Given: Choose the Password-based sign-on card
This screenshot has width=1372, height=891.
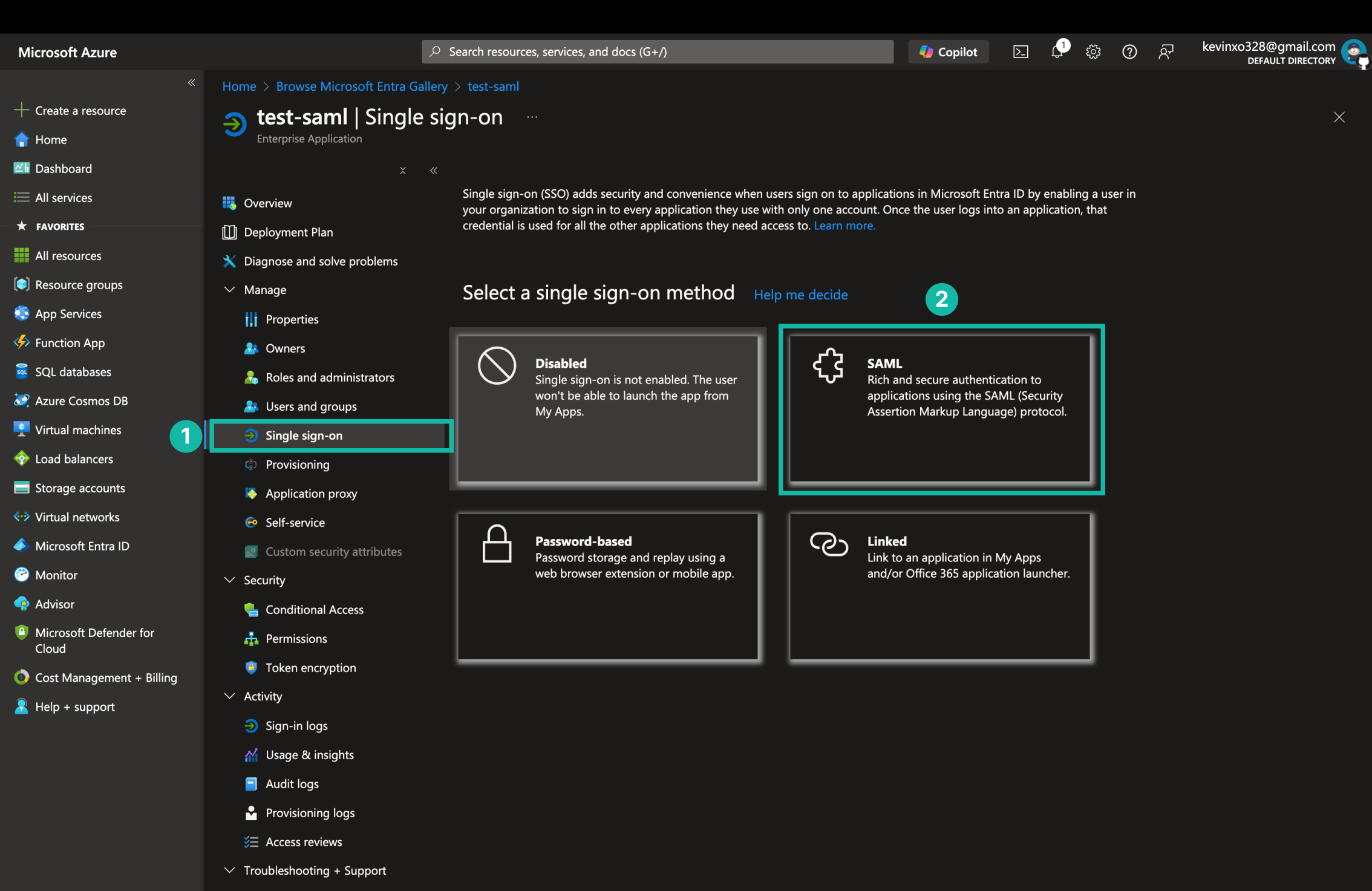Looking at the screenshot, I should tap(608, 587).
